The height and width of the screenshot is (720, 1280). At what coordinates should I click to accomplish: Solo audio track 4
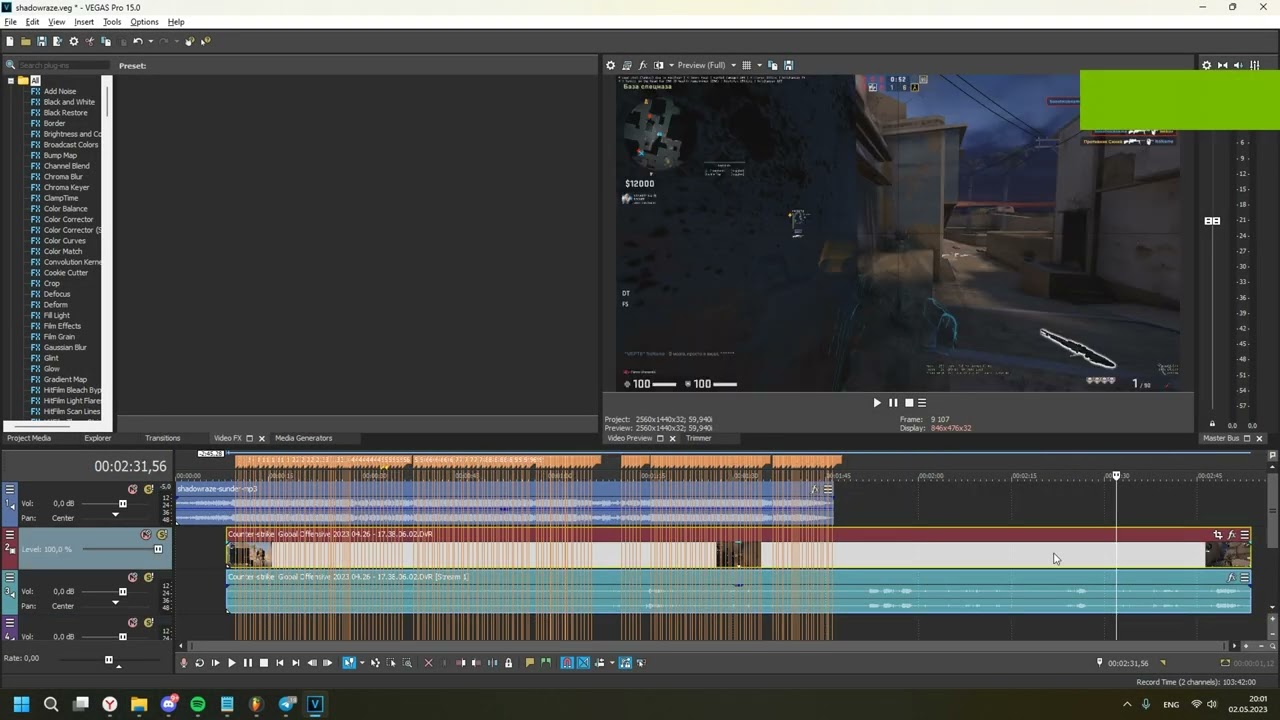pyautogui.click(x=148, y=622)
